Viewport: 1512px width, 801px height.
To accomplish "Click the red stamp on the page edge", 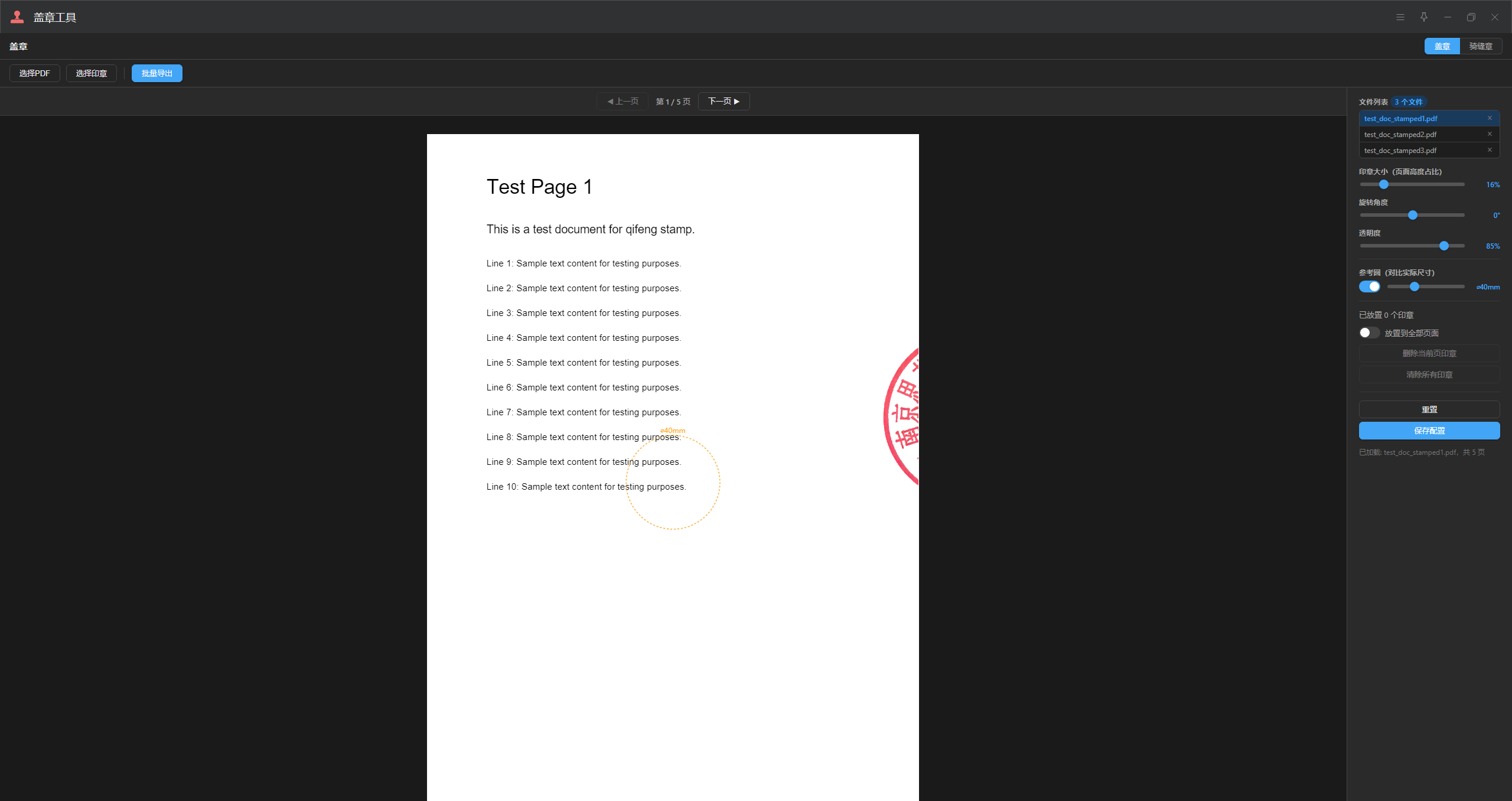I will (902, 417).
